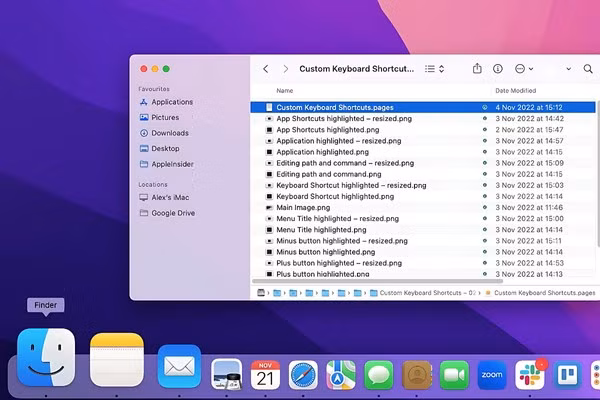Select Application highlighted.png file
600x400 pixels.
coord(423,152)
